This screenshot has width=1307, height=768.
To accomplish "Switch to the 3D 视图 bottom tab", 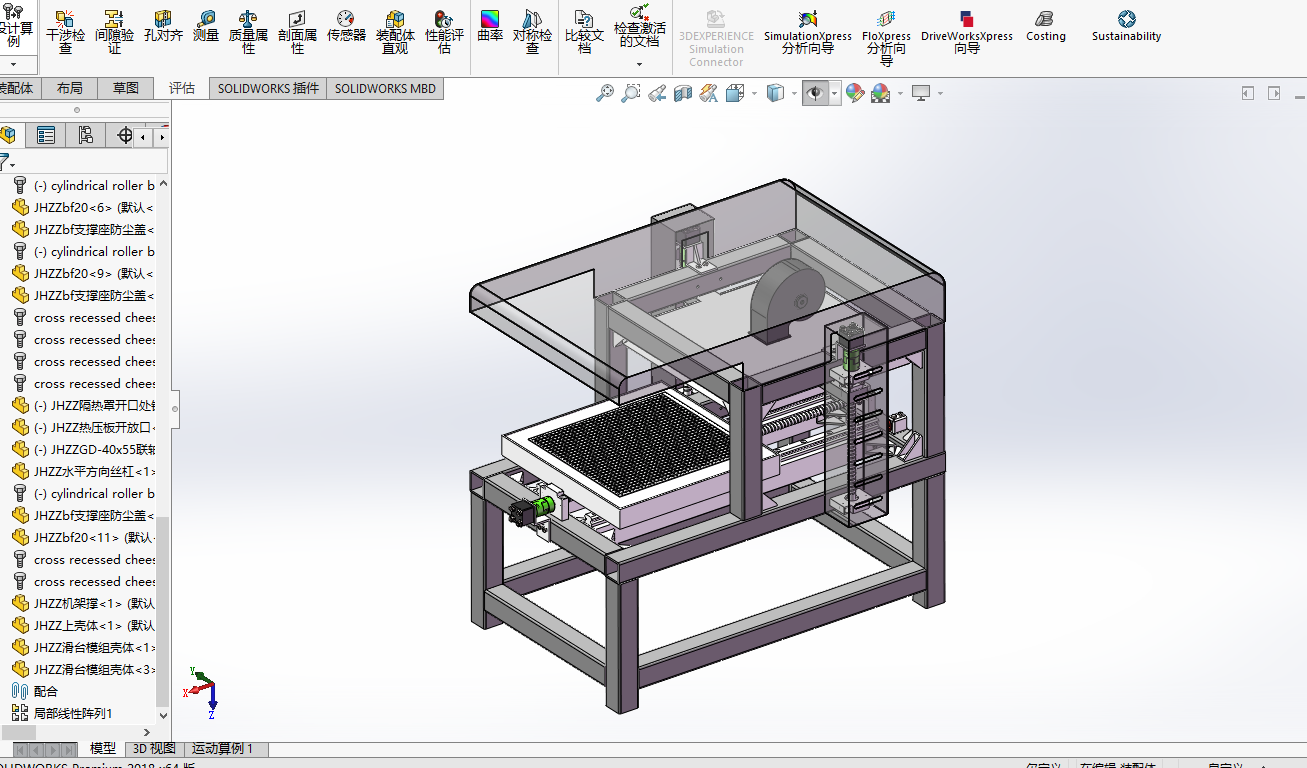I will (x=155, y=748).
